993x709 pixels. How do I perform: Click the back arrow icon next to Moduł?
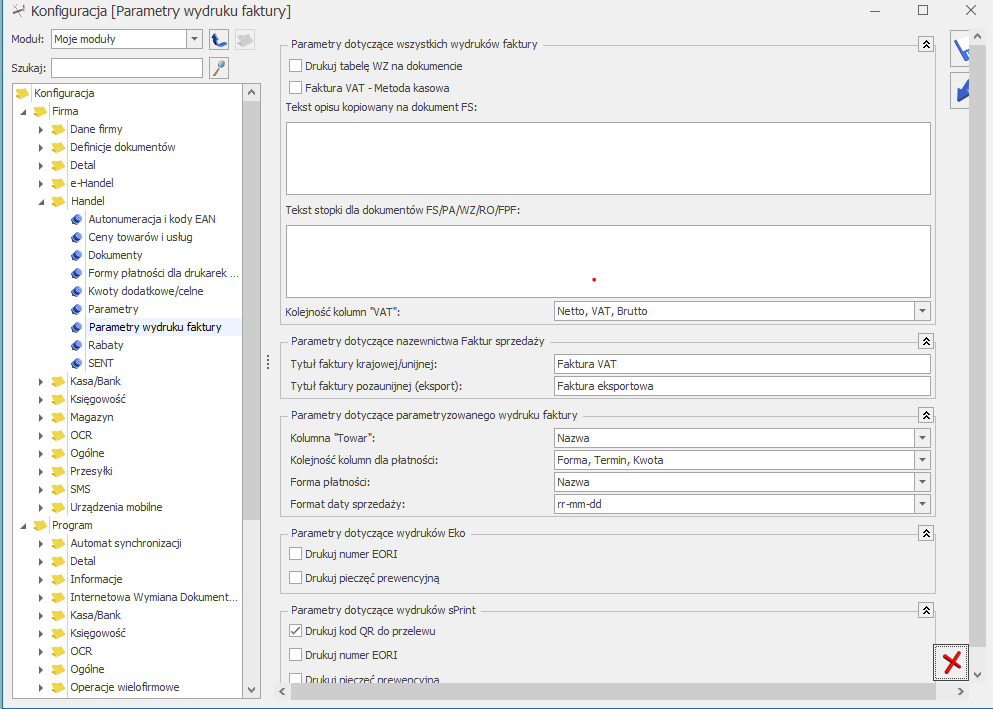218,39
